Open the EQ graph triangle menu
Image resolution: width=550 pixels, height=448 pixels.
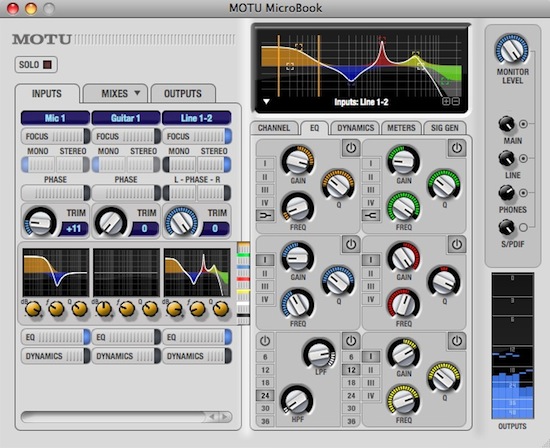[267, 102]
